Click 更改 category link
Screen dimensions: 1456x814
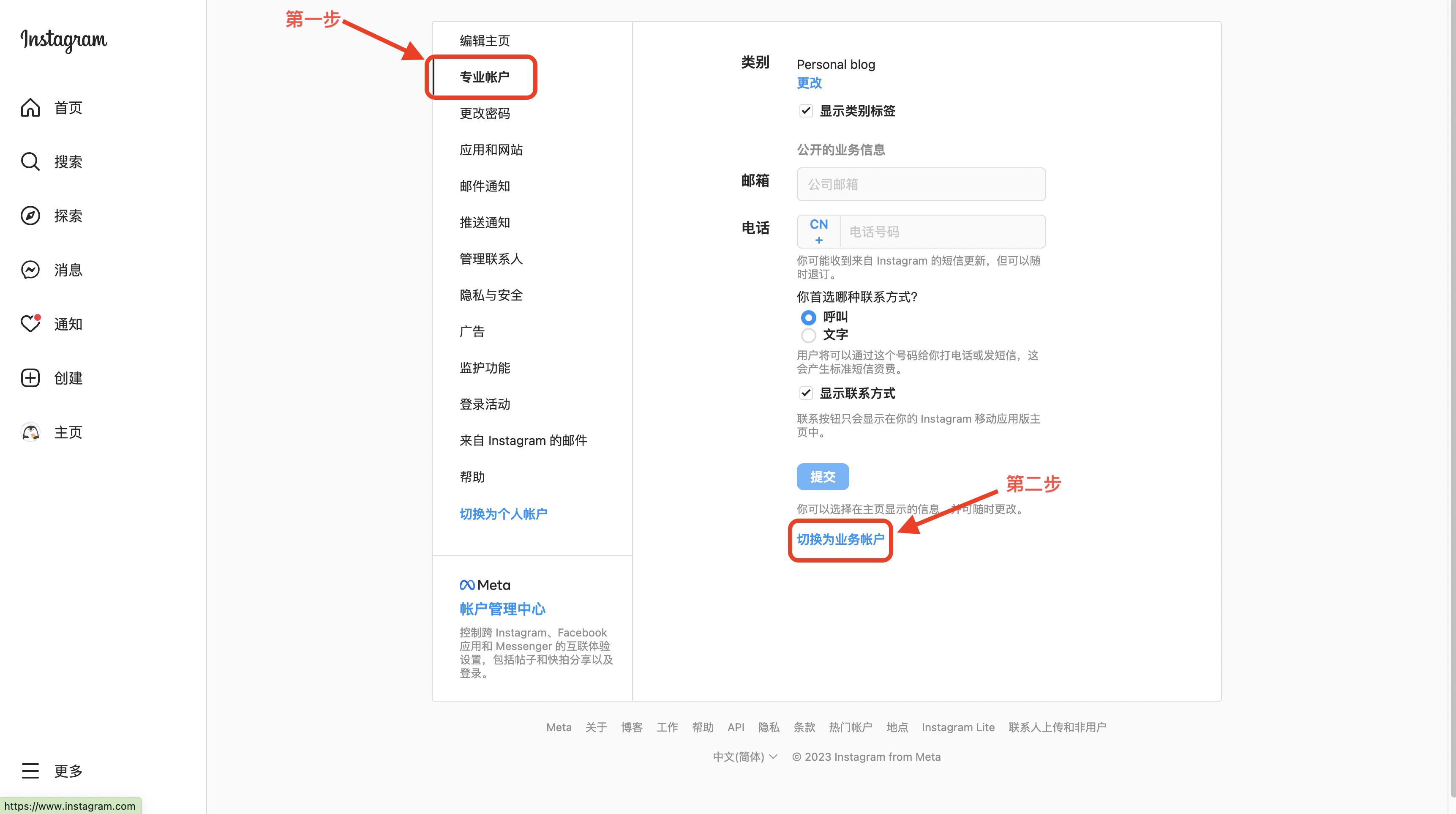point(810,83)
